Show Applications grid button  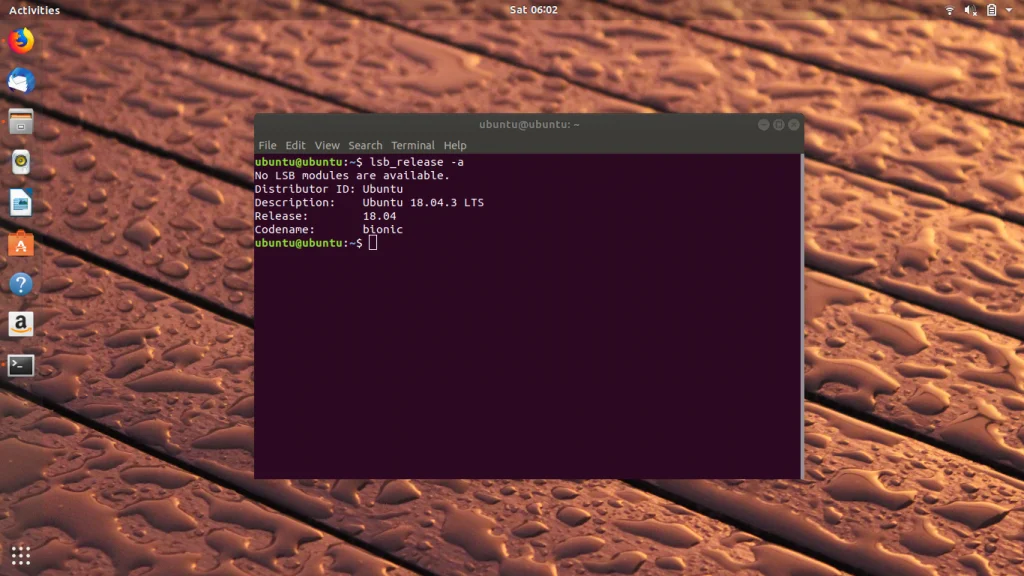point(21,555)
